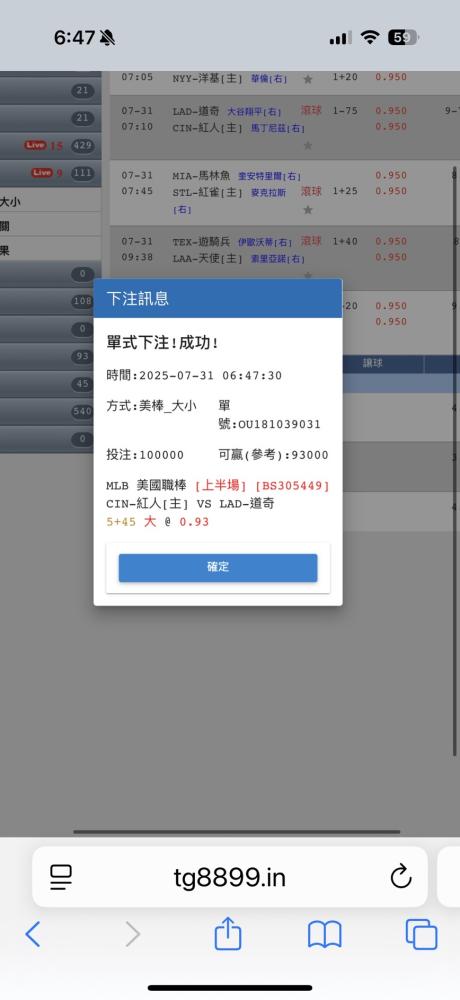Open the Live 111 sidebar category
This screenshot has width=460, height=1000.
(50, 173)
